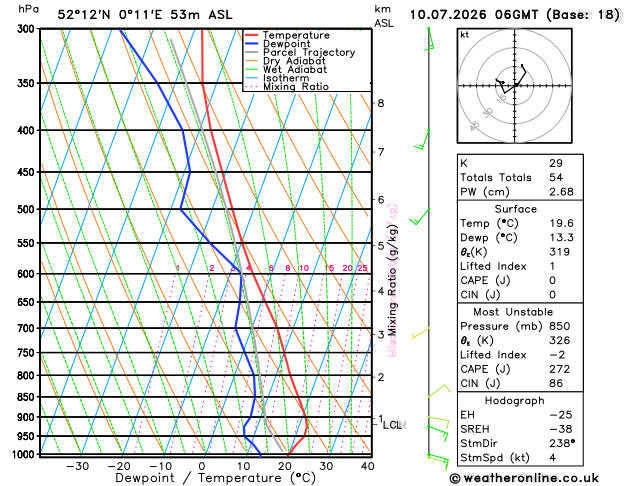Click Most Unstable Pressure value 850
The image size is (629, 486).
(x=560, y=326)
